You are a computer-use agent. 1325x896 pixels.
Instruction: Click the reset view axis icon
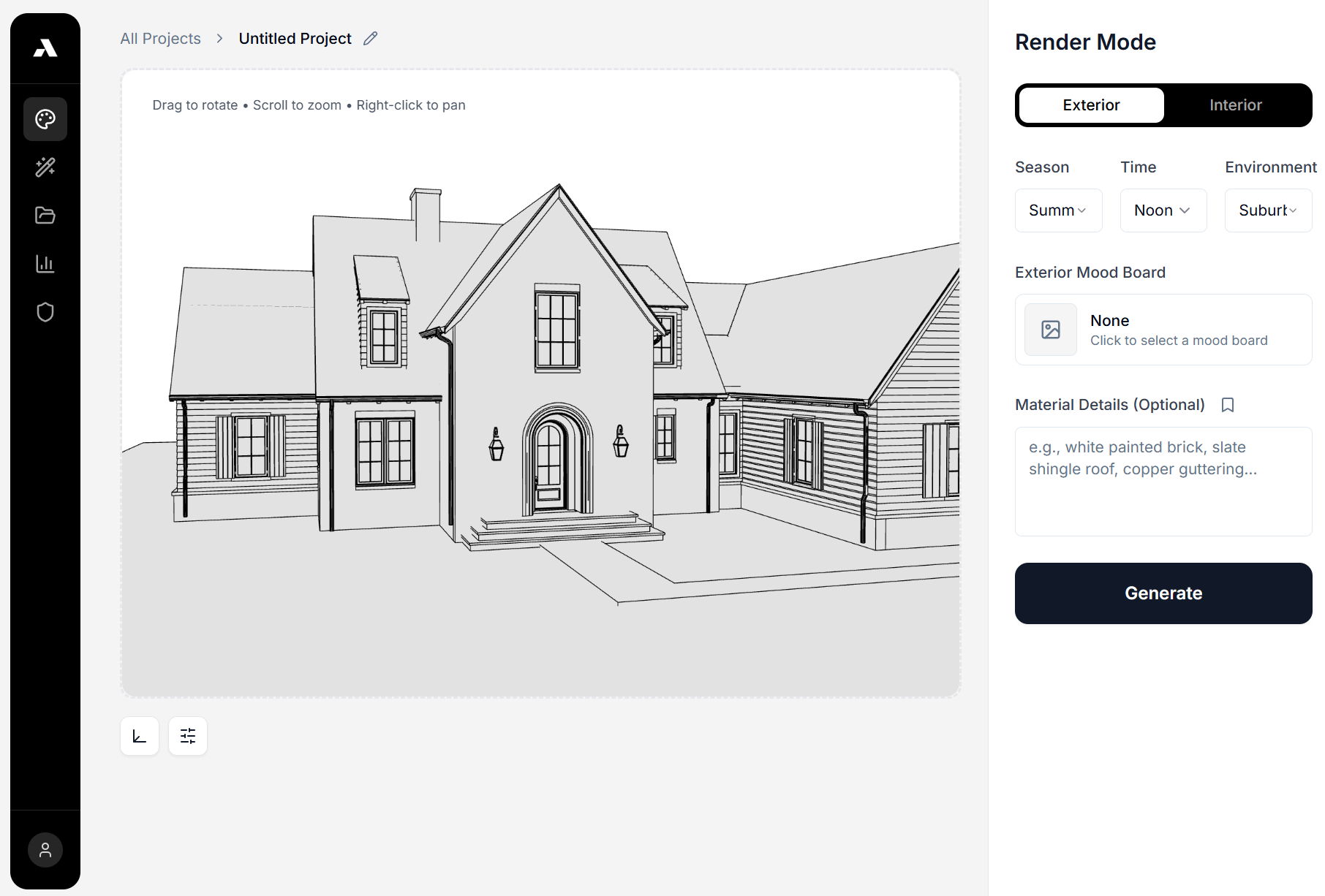point(139,736)
